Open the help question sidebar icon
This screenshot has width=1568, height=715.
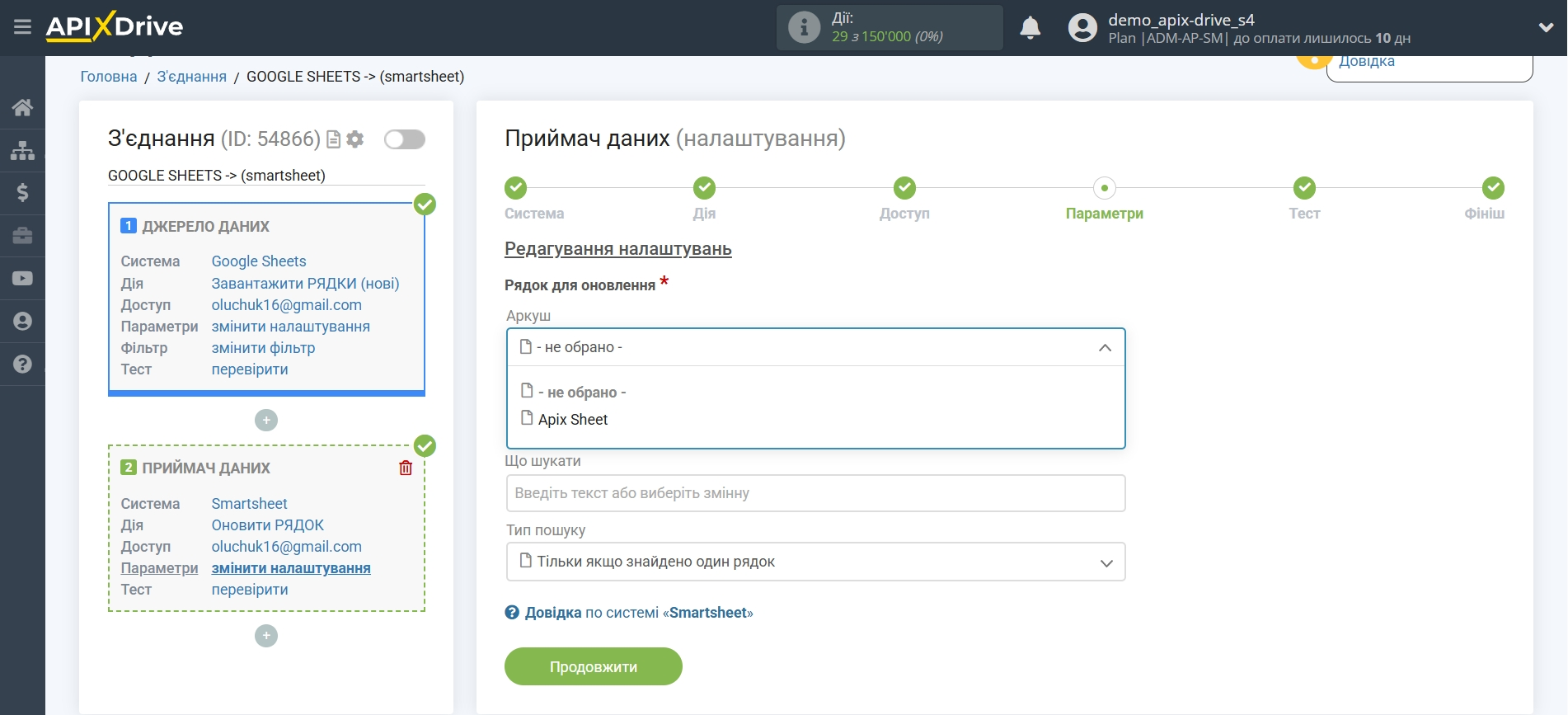(22, 365)
